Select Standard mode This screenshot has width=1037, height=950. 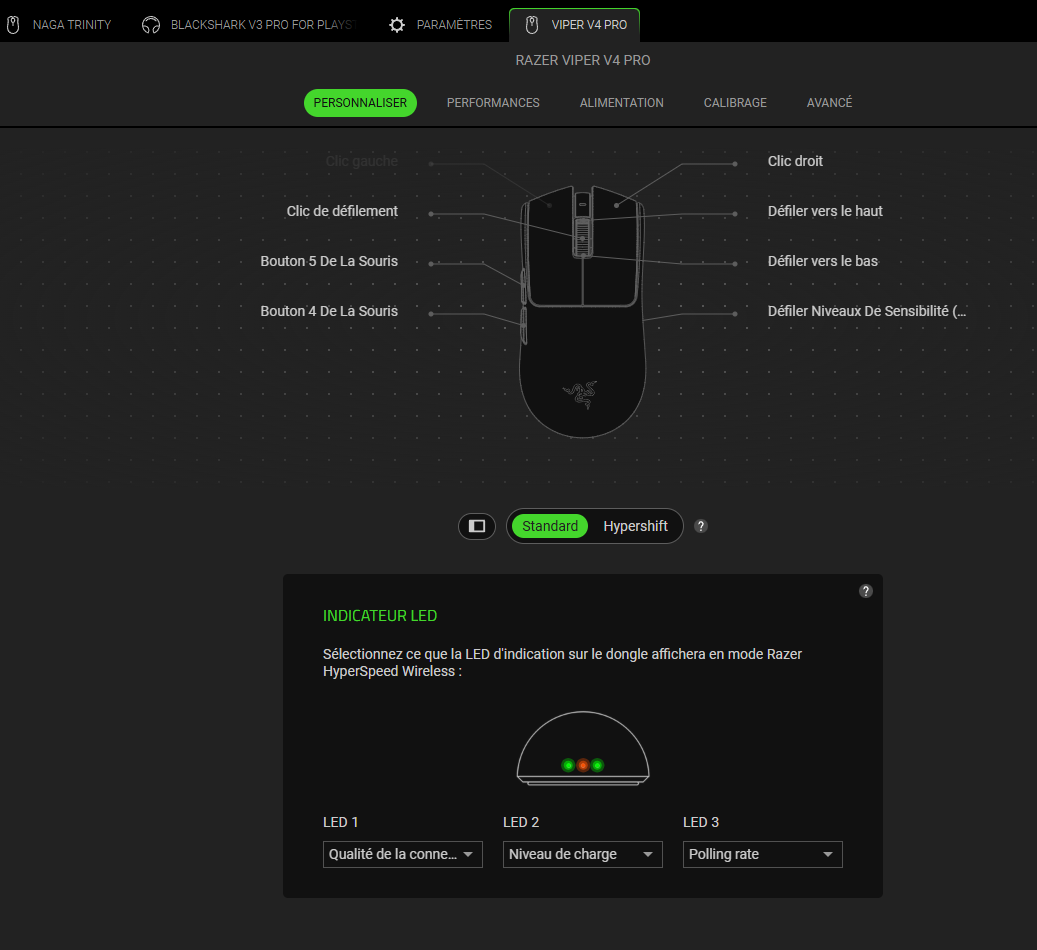pos(550,526)
